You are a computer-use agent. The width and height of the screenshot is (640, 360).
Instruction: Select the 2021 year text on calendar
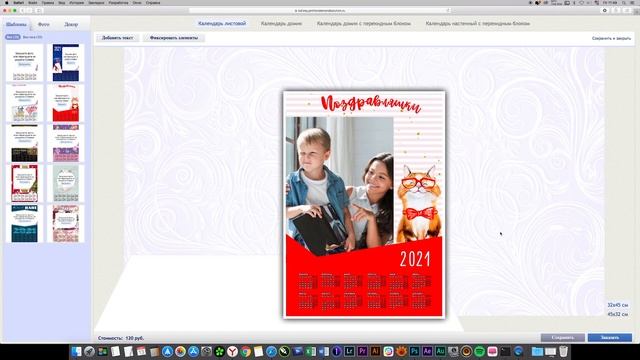[415, 259]
